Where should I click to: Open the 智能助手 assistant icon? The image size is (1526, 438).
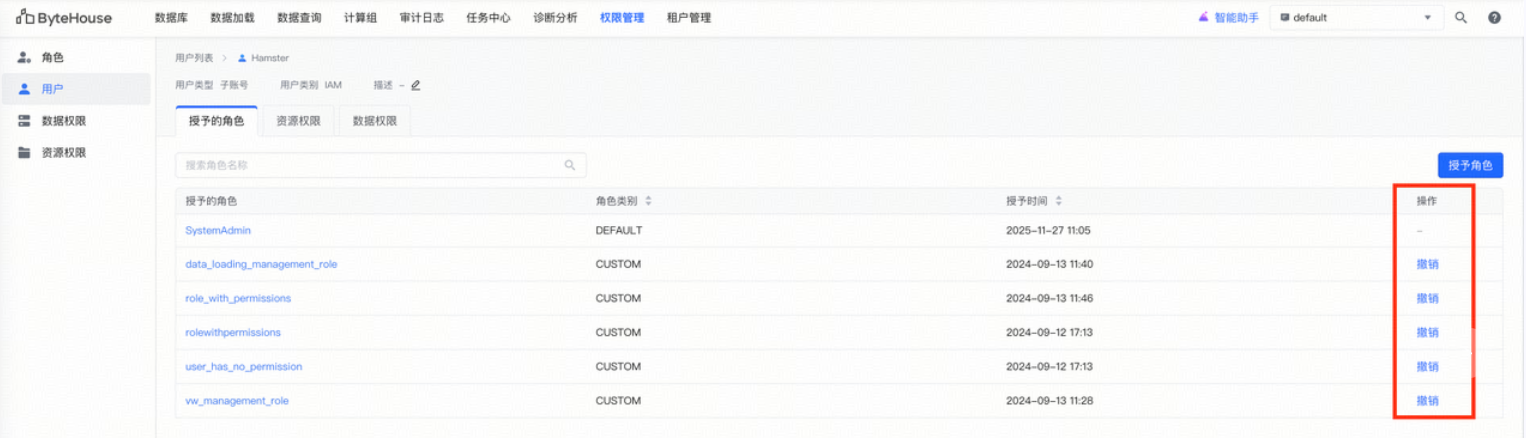pos(1204,18)
